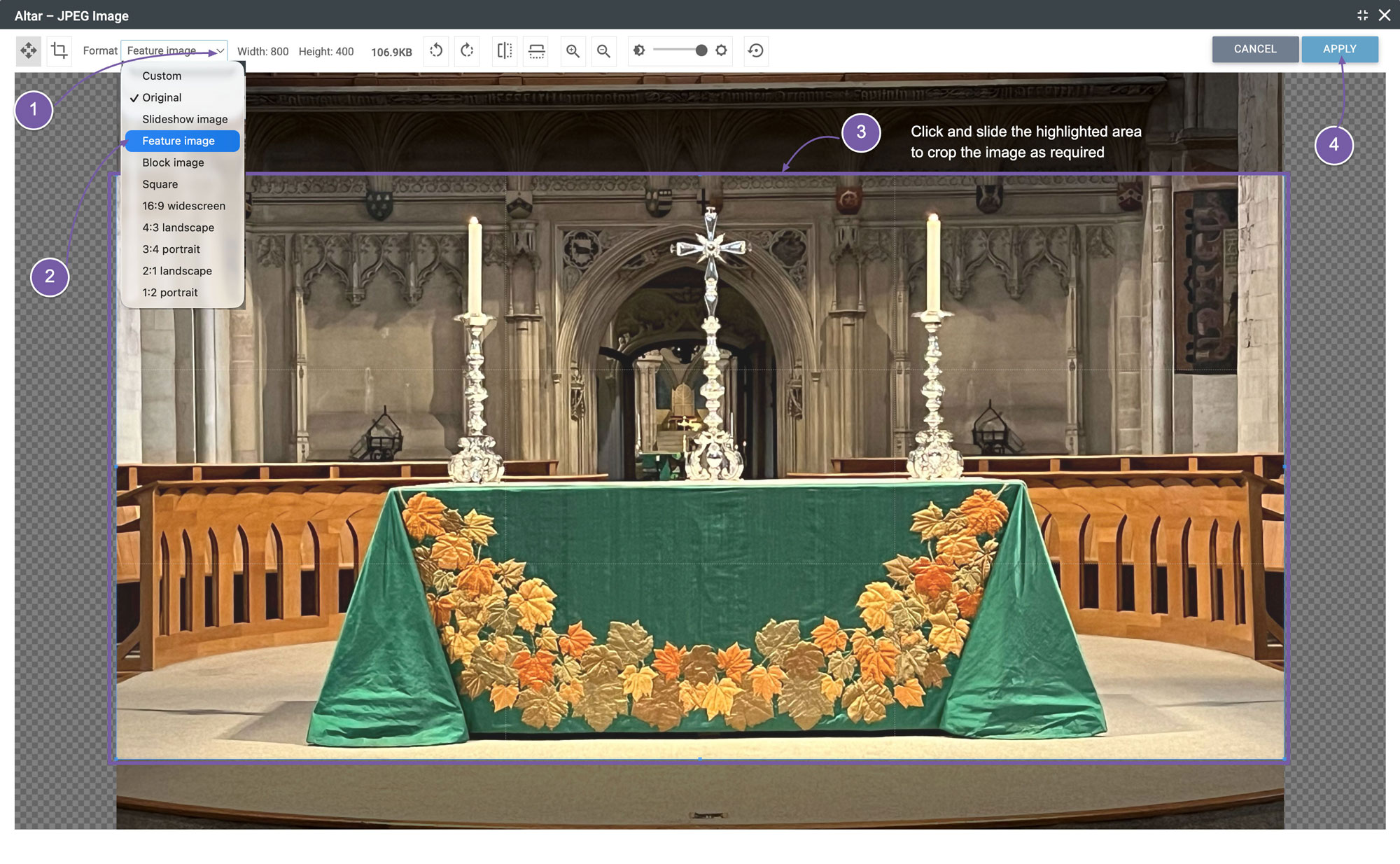The height and width of the screenshot is (864, 1400).
Task: Click the zoom in magnifier
Action: pos(573,50)
